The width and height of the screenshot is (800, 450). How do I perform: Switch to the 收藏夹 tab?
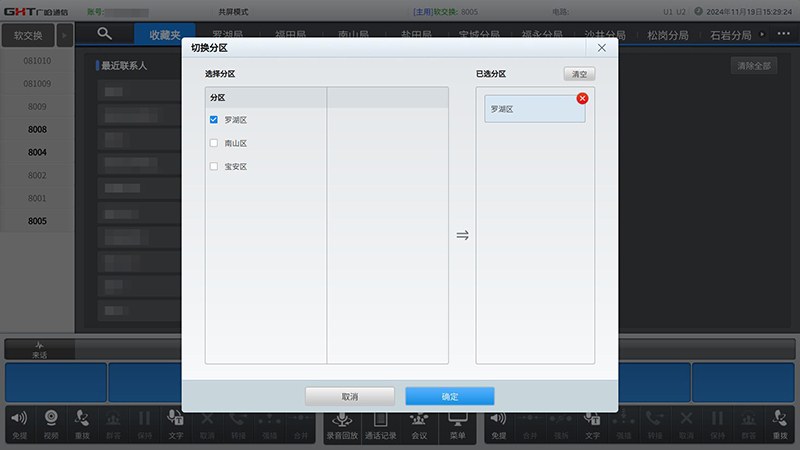pyautogui.click(x=164, y=35)
